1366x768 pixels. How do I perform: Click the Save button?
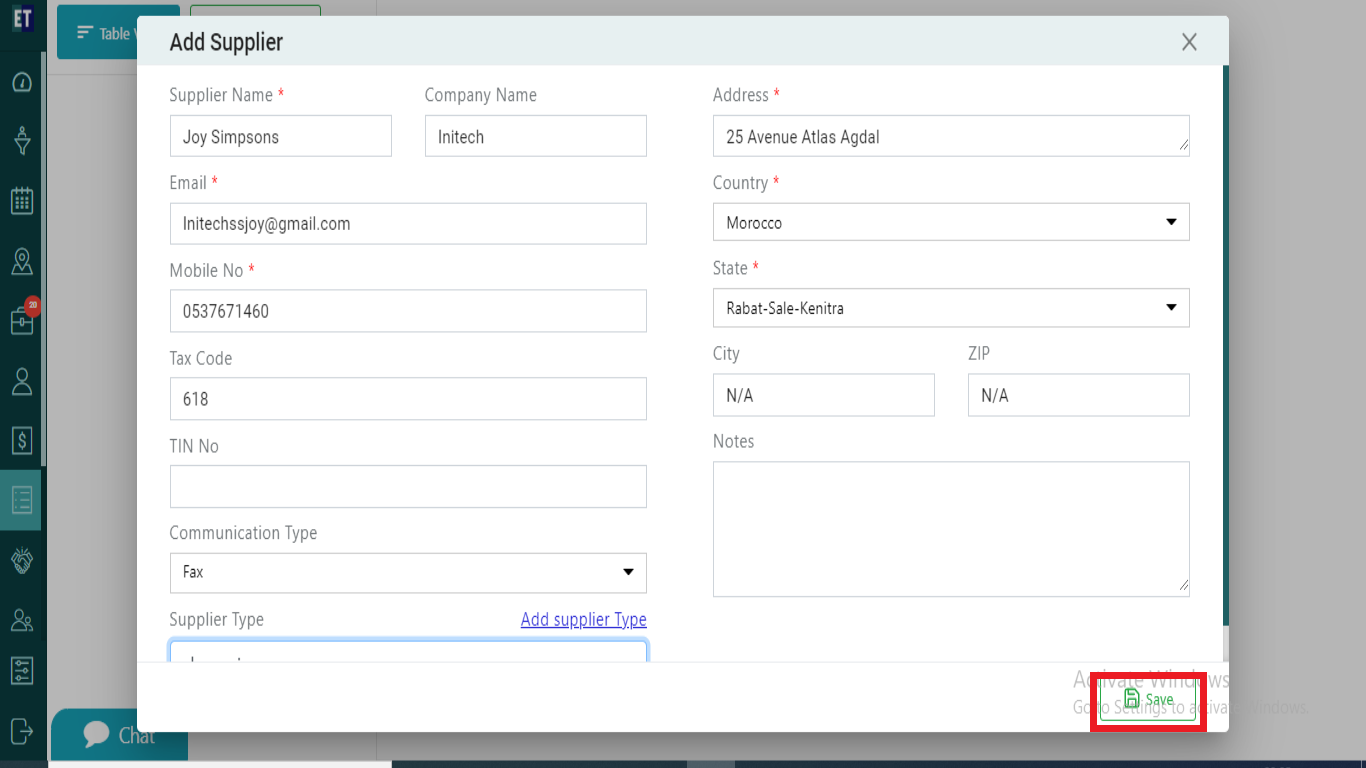[1148, 700]
